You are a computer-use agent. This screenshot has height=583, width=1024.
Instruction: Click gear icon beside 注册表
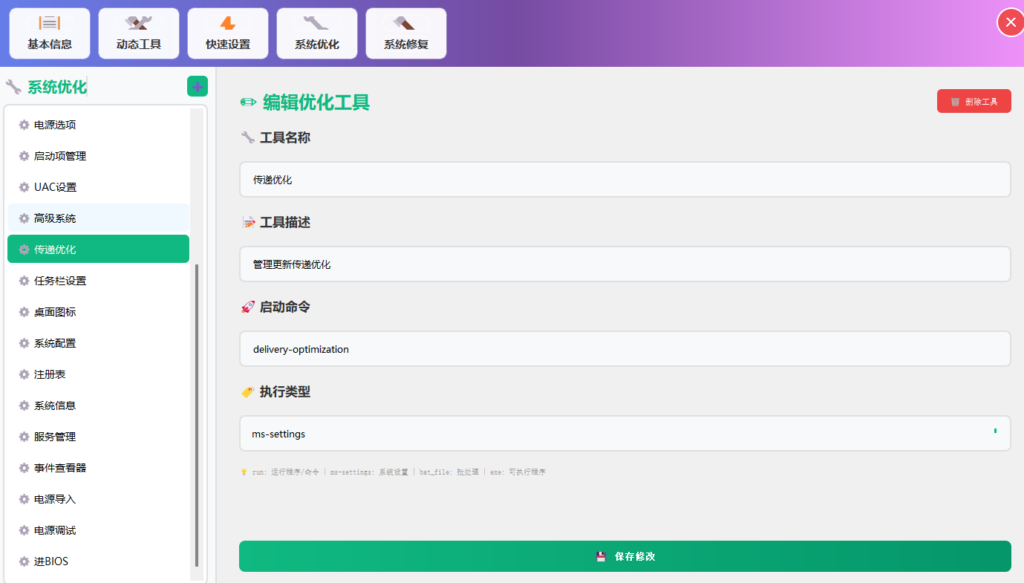pyautogui.click(x=24, y=374)
